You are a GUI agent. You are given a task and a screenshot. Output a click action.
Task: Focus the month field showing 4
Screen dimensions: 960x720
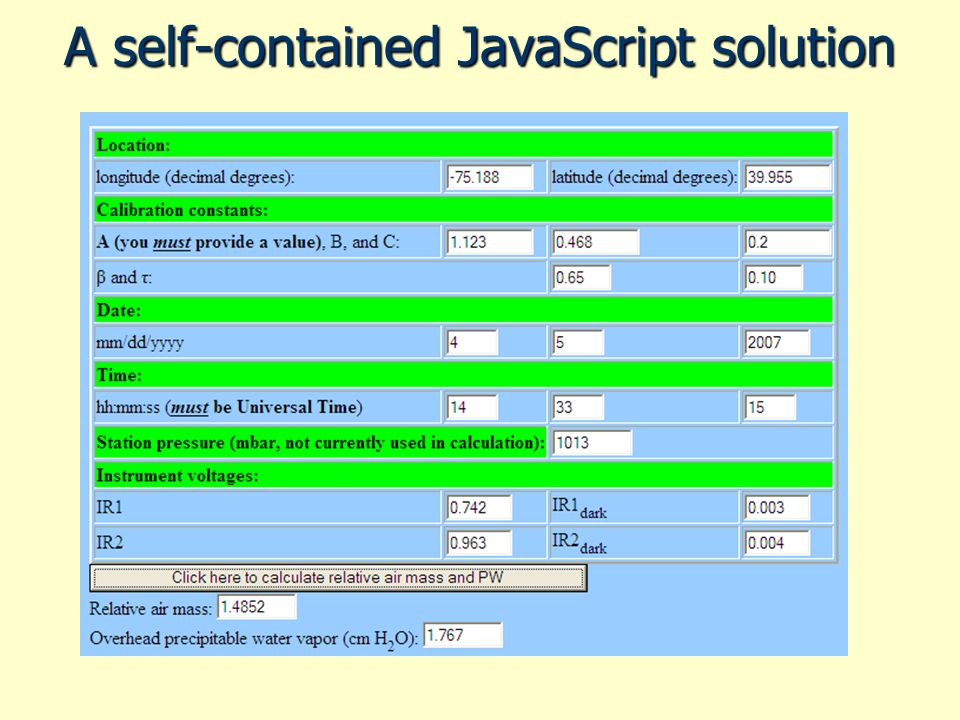point(472,342)
